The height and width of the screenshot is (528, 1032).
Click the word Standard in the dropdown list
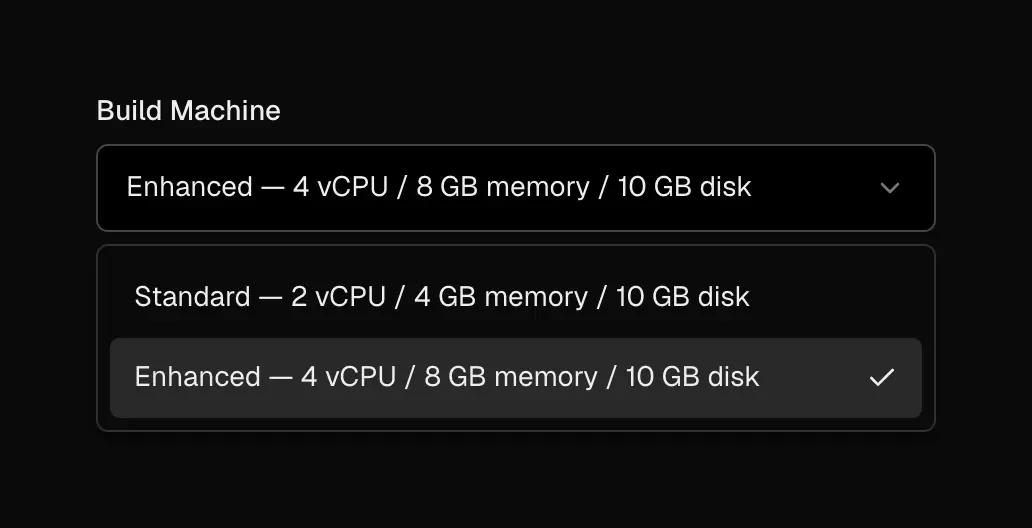click(192, 297)
